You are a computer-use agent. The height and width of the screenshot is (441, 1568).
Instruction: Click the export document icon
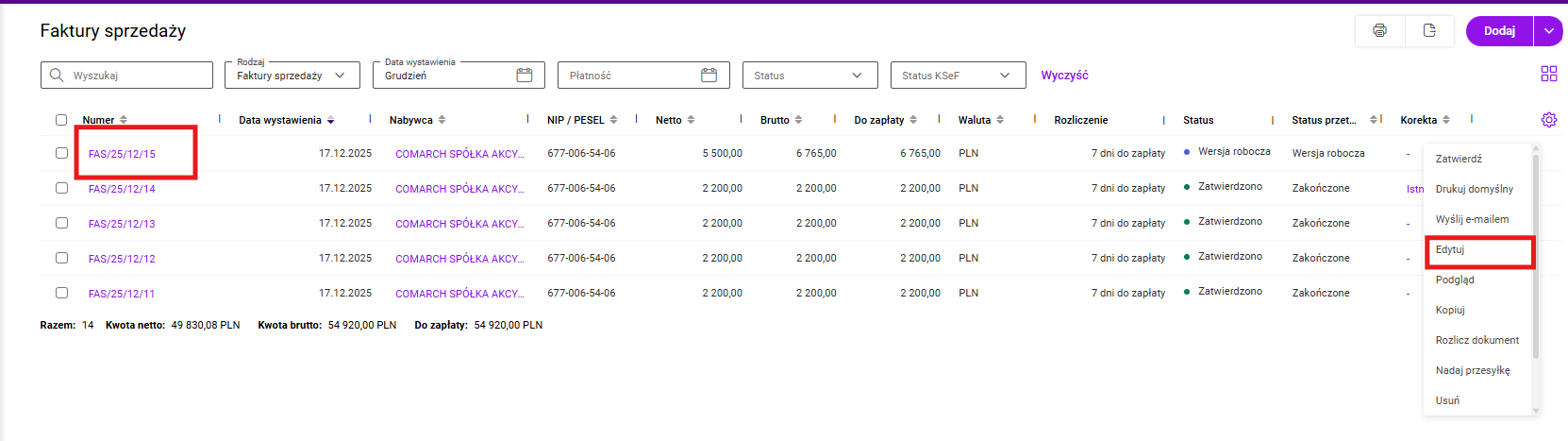[1429, 31]
